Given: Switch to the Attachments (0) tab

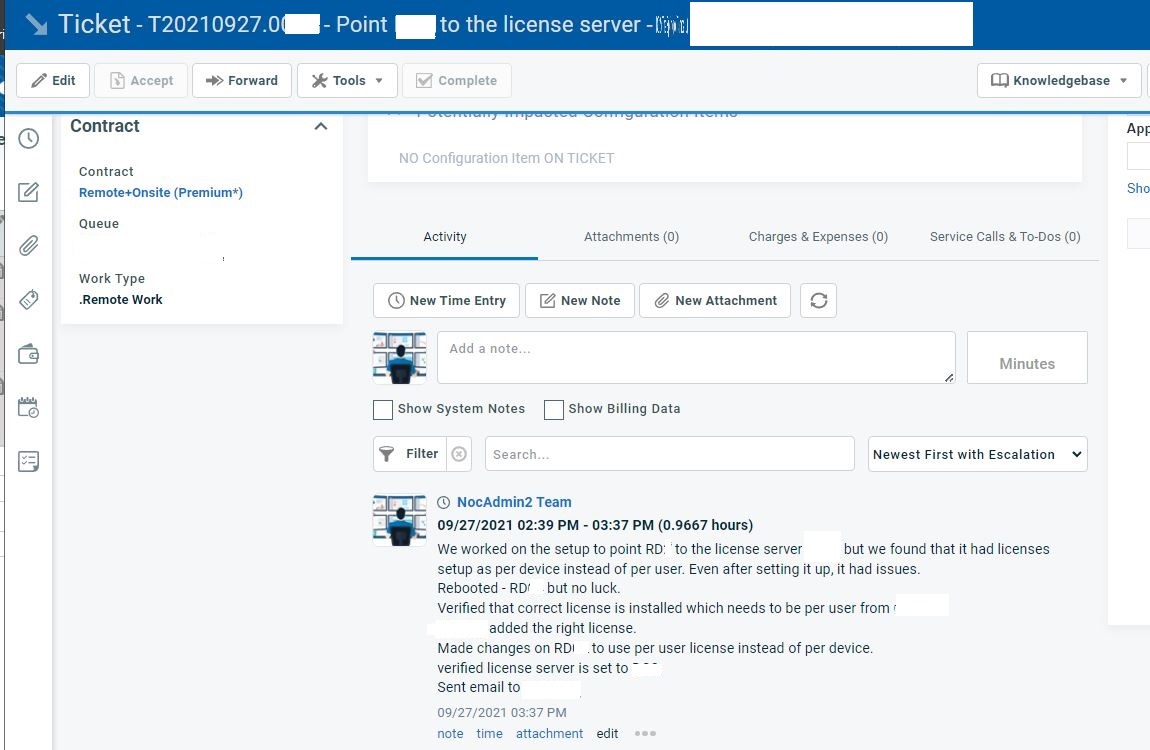Looking at the screenshot, I should tap(631, 237).
